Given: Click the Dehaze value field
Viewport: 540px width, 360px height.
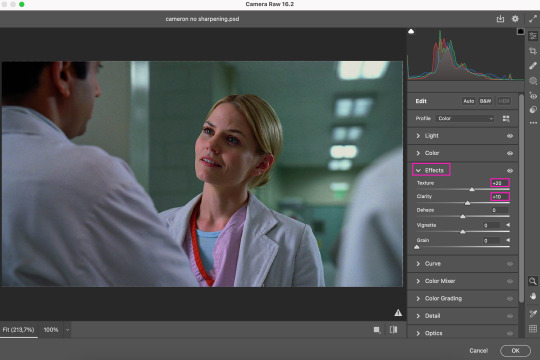Looking at the screenshot, I should 500,210.
